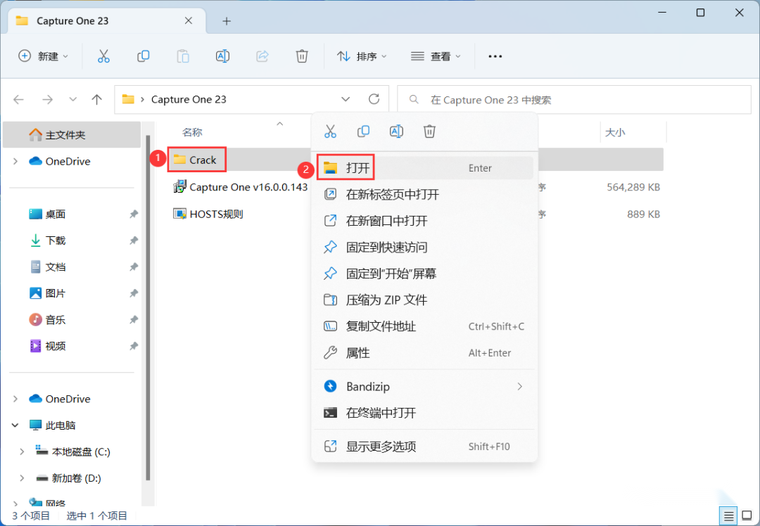Go back with the left arrow

(18, 99)
